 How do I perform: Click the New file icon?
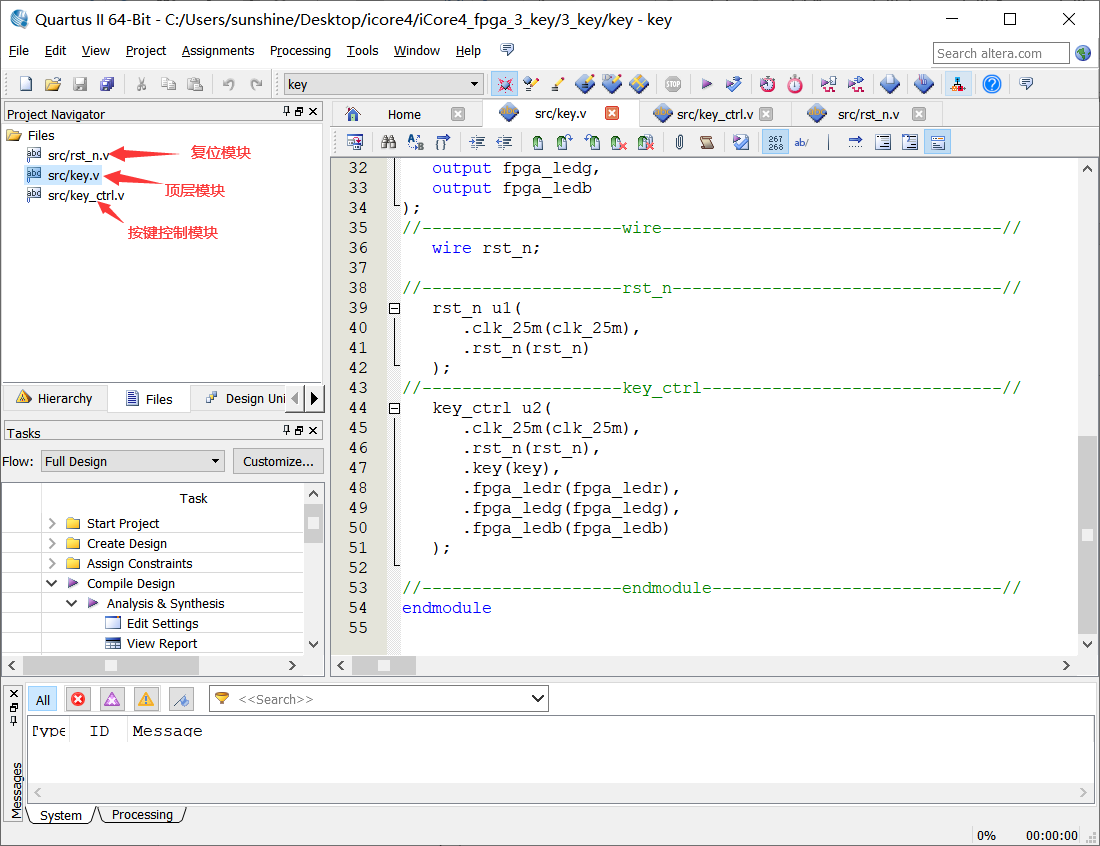click(x=26, y=85)
